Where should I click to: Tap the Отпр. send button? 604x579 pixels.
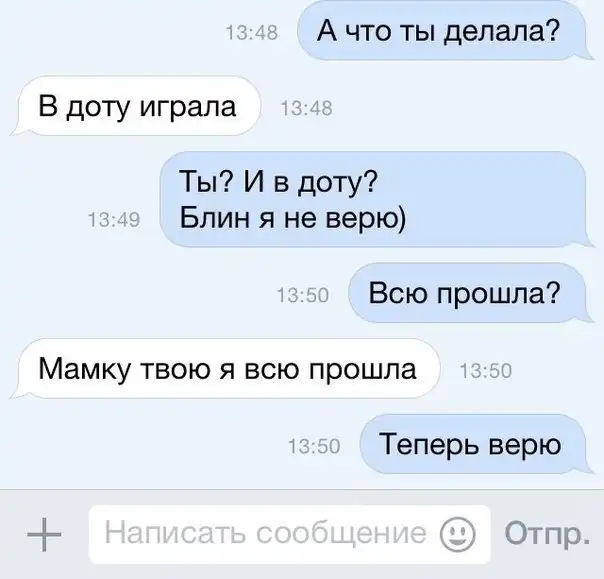[547, 534]
